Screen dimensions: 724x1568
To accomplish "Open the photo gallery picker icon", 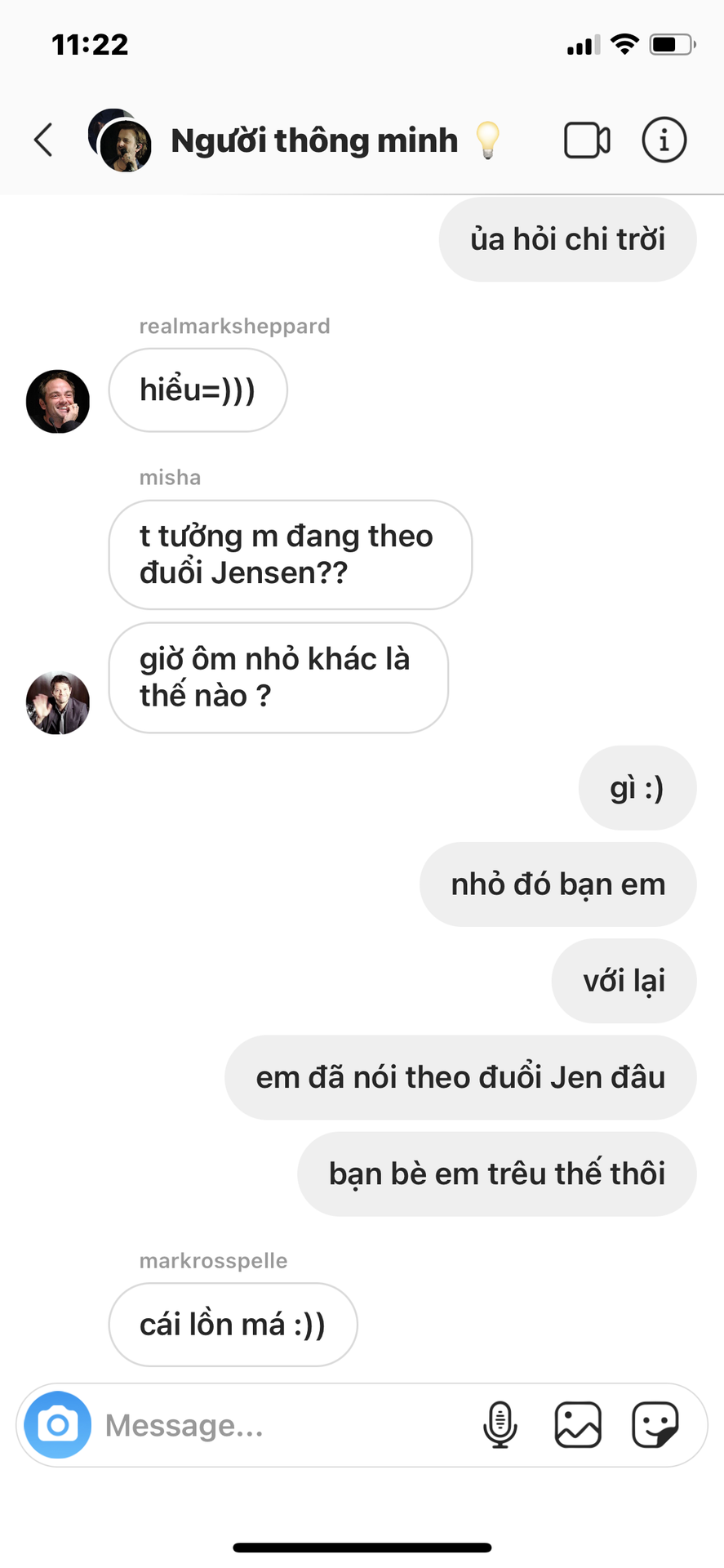I will (578, 1425).
